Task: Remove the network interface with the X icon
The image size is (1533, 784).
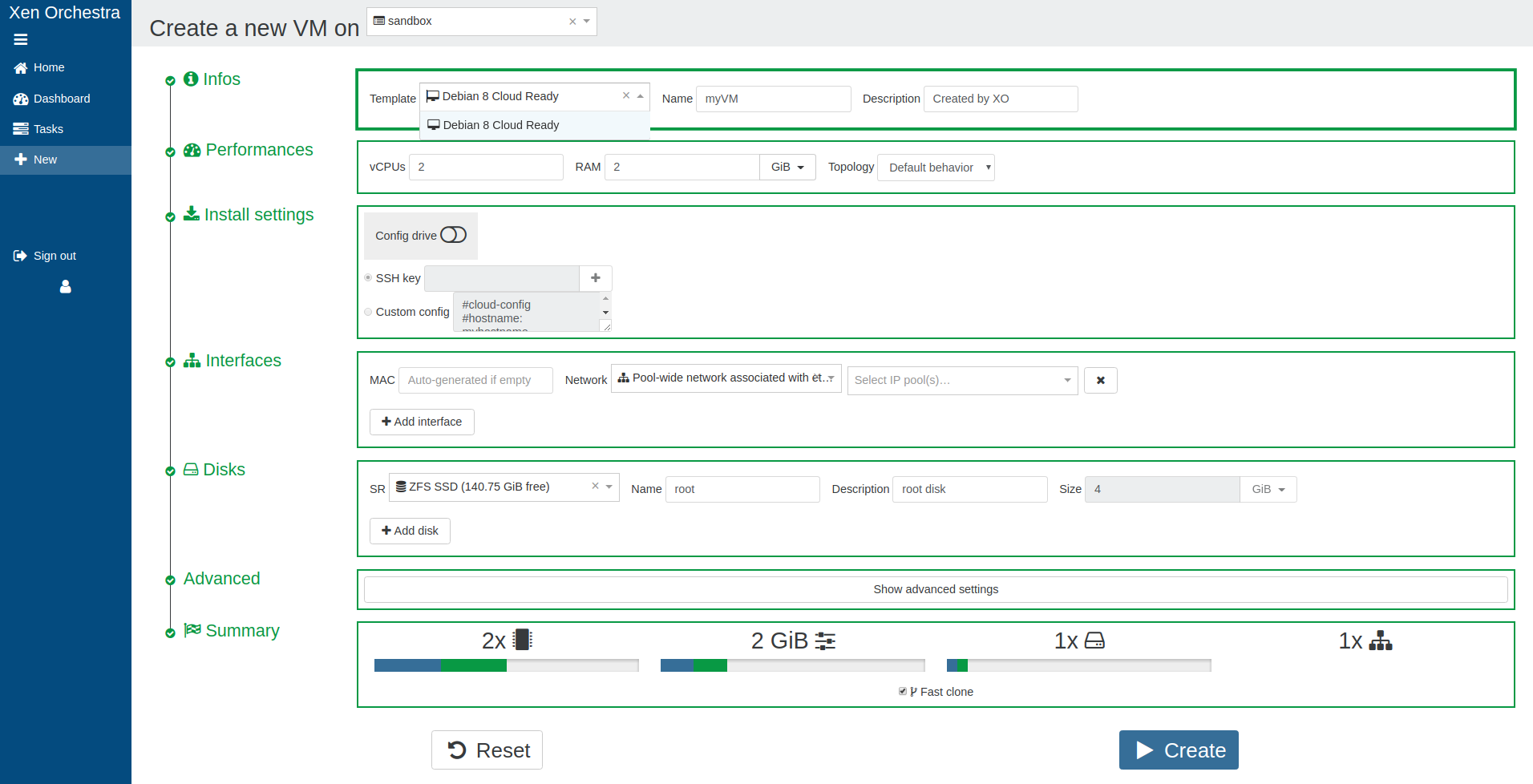Action: click(1100, 380)
